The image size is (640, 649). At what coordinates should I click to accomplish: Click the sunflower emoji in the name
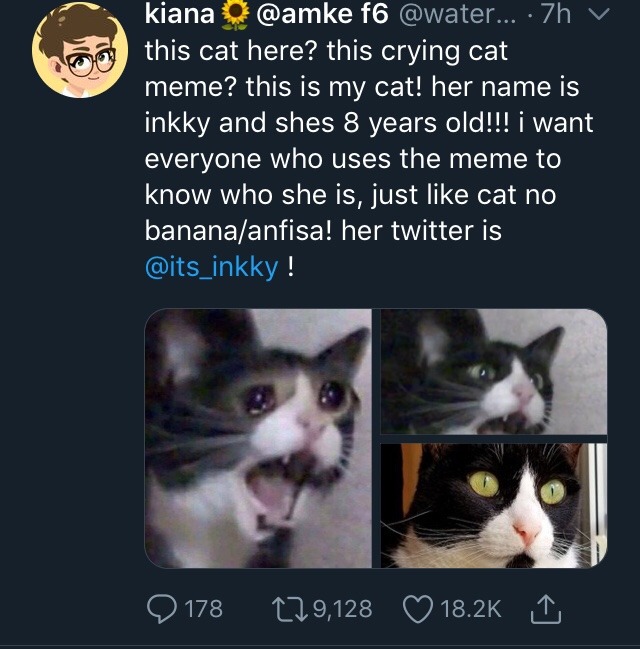[x=234, y=16]
